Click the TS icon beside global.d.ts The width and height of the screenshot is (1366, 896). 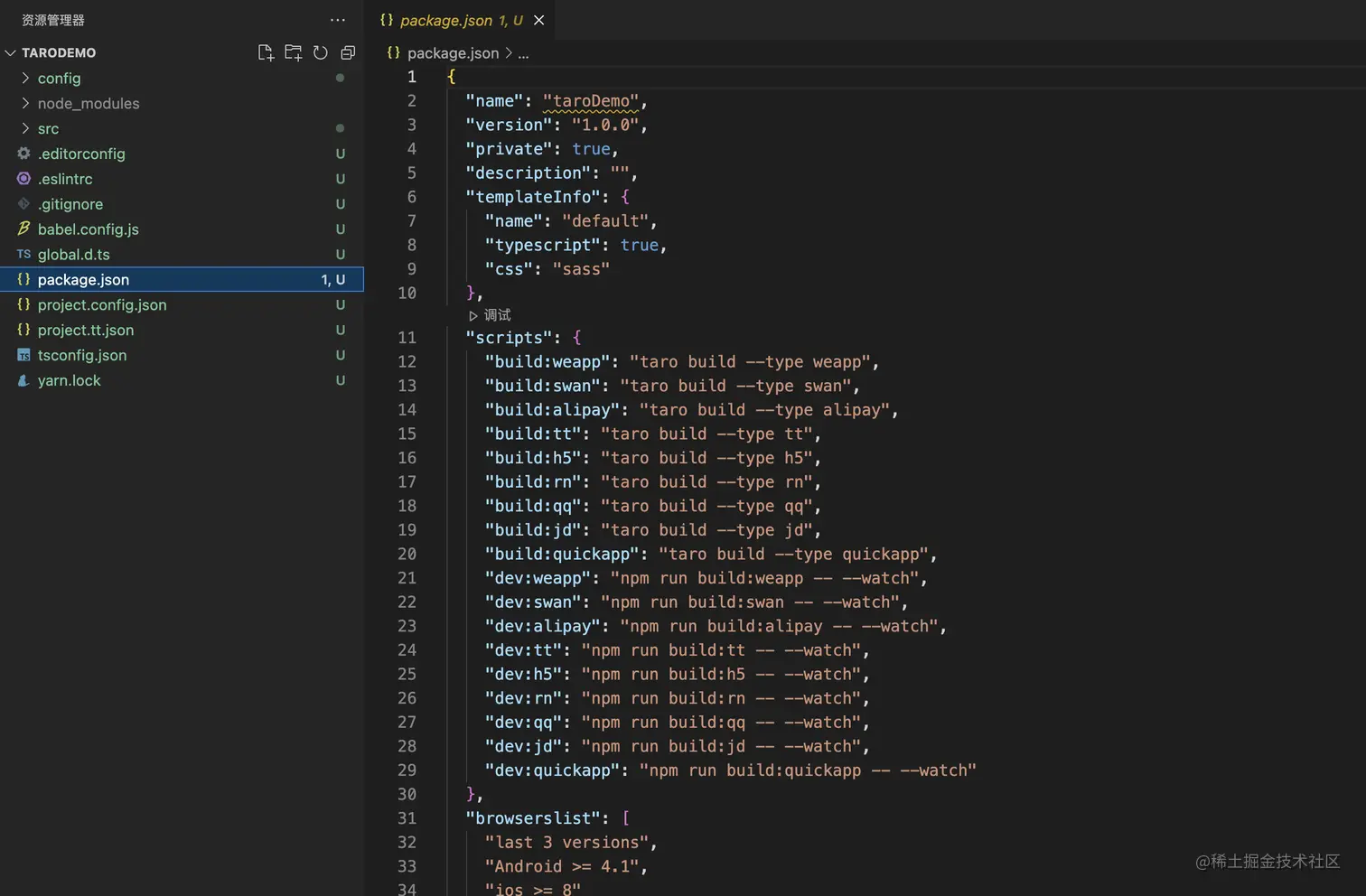point(23,255)
